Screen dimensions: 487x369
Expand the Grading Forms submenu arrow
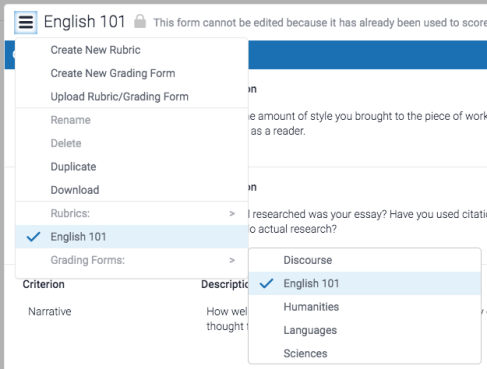click(232, 260)
